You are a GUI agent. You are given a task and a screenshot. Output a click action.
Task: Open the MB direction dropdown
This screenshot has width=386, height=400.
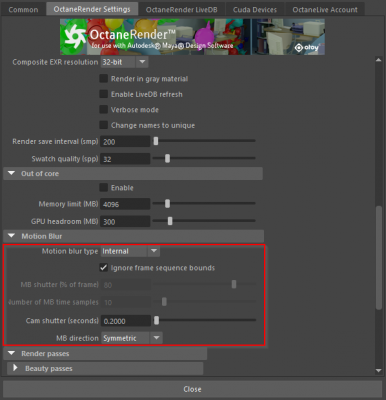click(132, 338)
